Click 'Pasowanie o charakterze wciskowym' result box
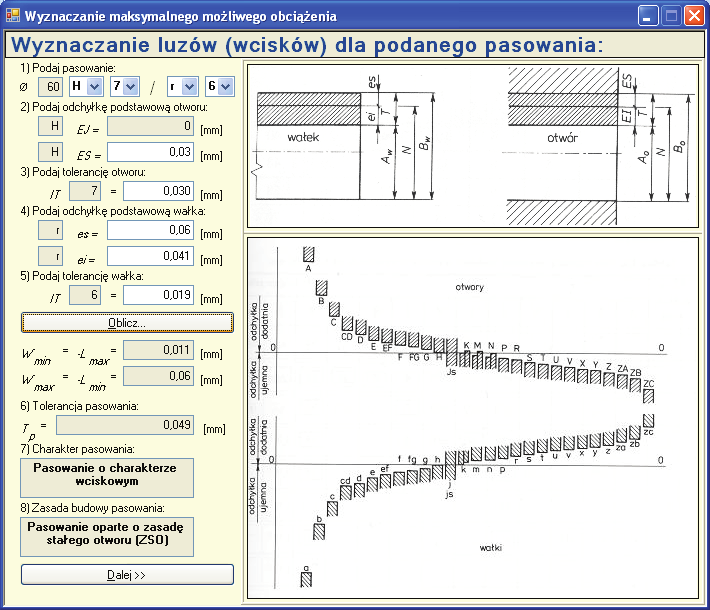710x610 pixels. (107, 478)
